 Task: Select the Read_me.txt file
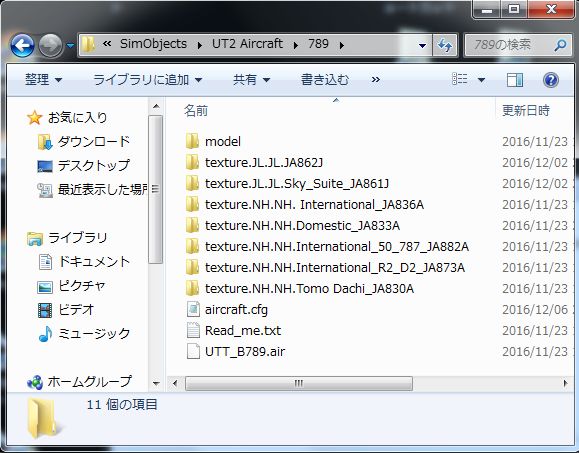(243, 330)
